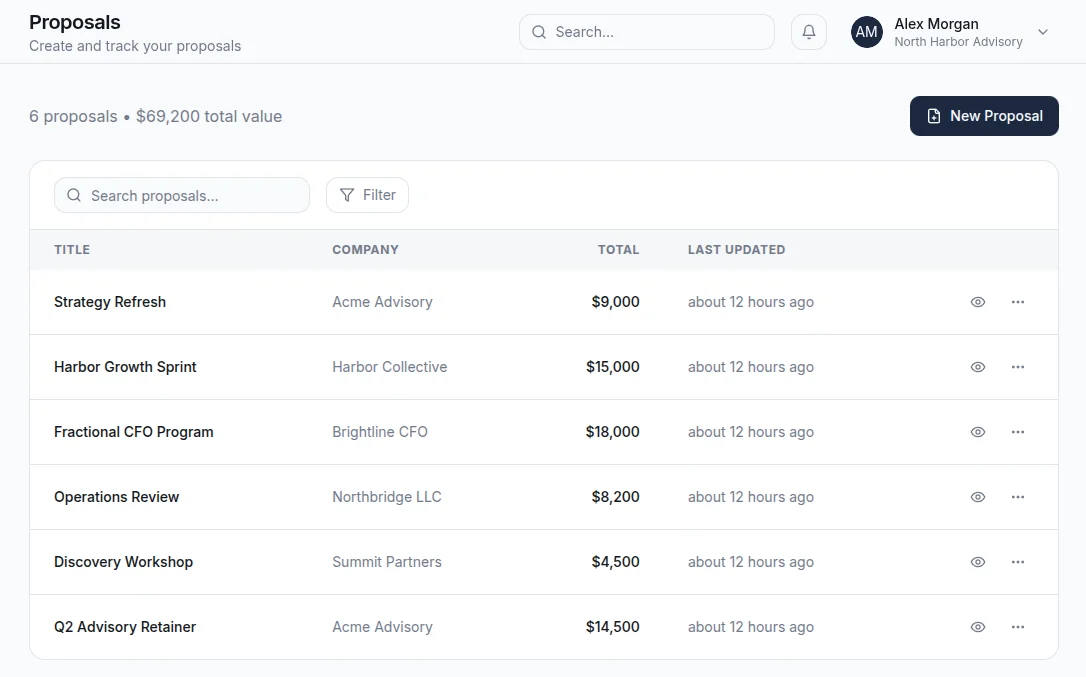Preview Fractional CFO Program with eye icon
1086x677 pixels.
tap(977, 432)
